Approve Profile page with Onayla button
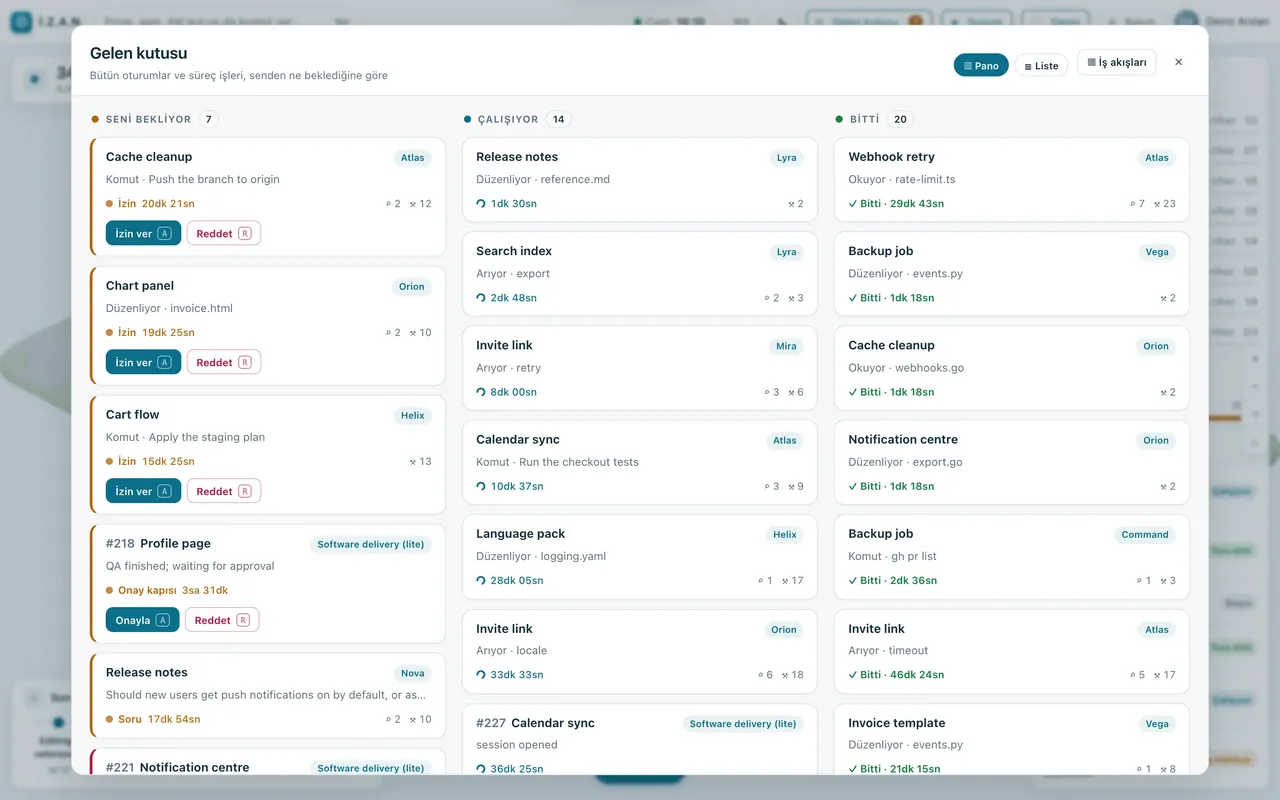Viewport: 1280px width, 800px height. point(142,620)
